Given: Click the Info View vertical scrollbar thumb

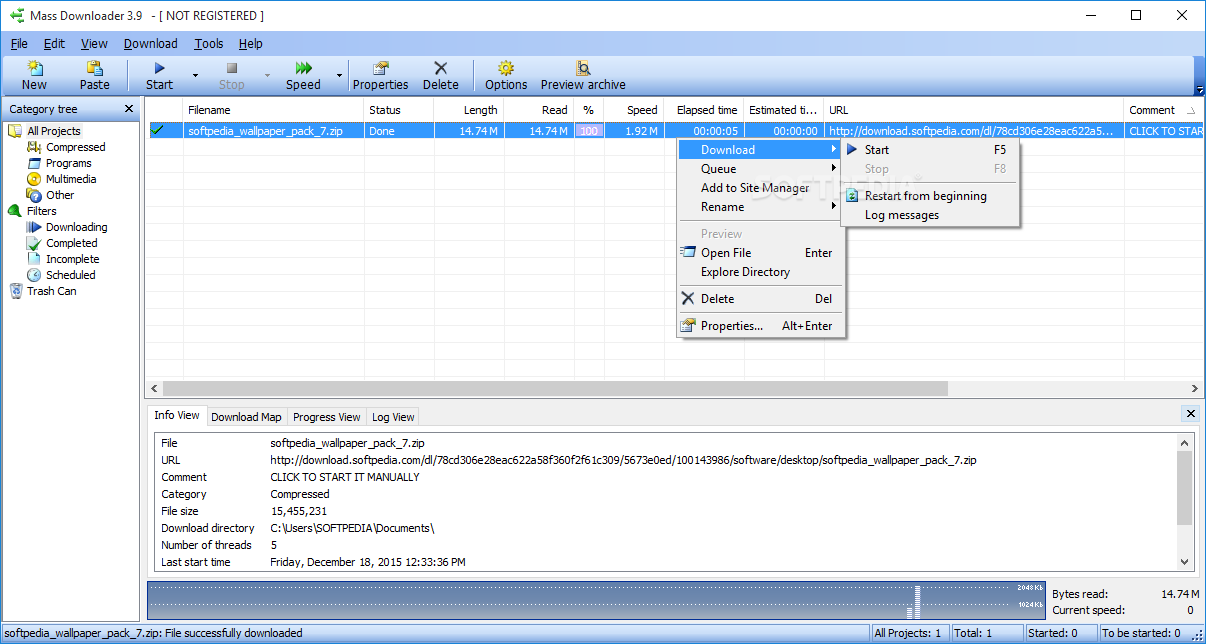Looking at the screenshot, I should (1185, 487).
